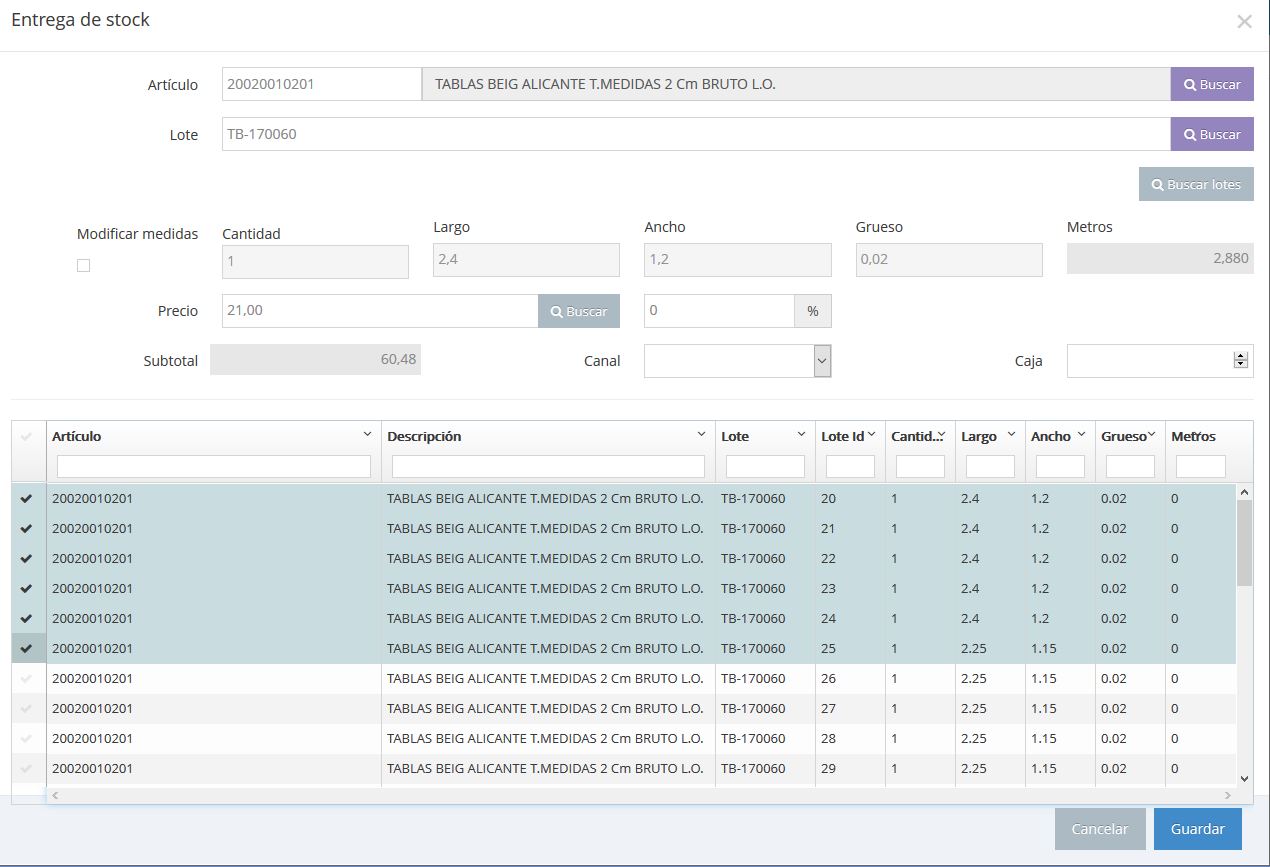This screenshot has height=867, width=1270.
Task: Click the Artículo column filter box
Action: click(214, 466)
